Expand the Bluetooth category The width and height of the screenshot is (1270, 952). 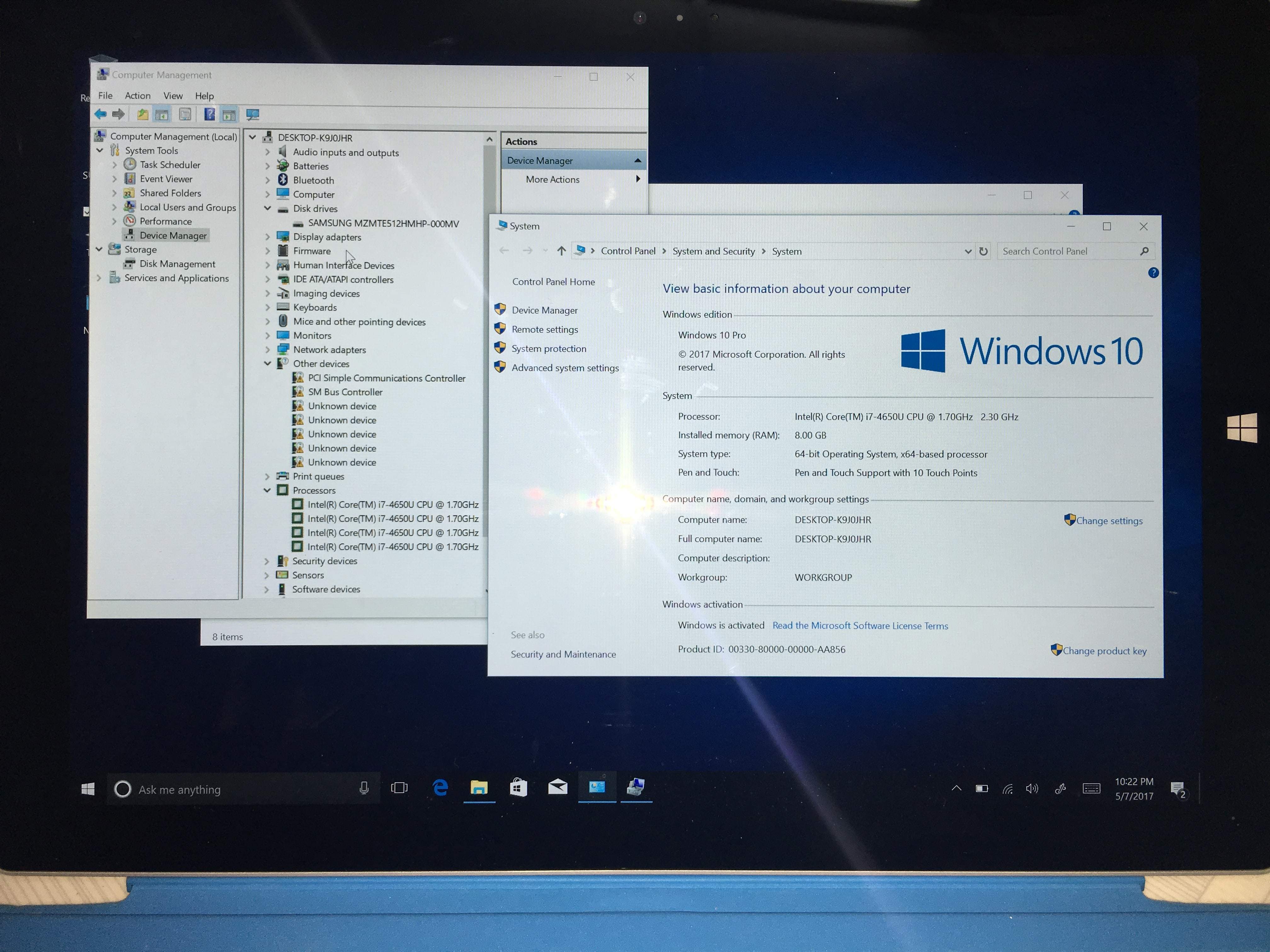[267, 180]
